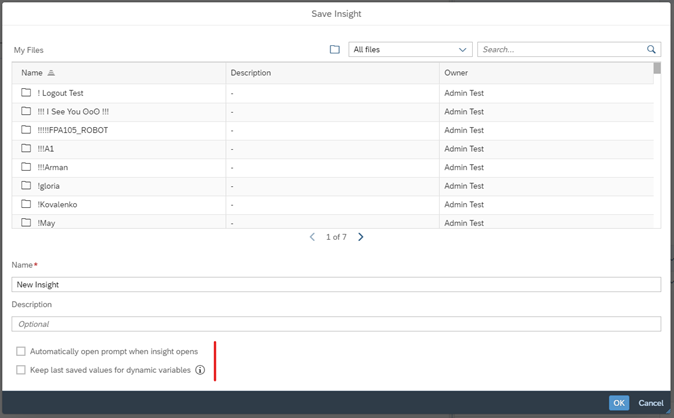Click the Name input field

[x=336, y=285]
